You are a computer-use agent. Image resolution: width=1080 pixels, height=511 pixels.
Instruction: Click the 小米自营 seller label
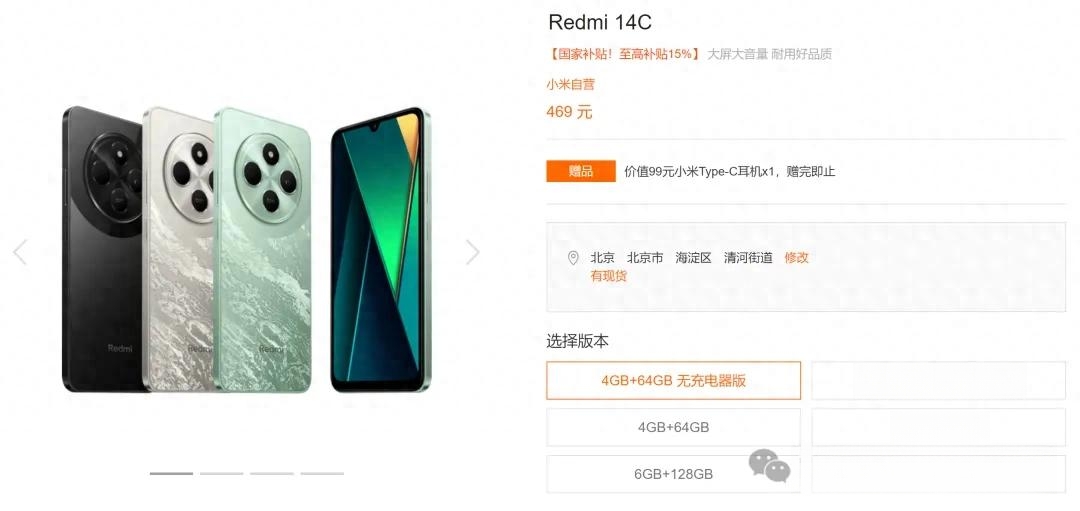[x=570, y=85]
